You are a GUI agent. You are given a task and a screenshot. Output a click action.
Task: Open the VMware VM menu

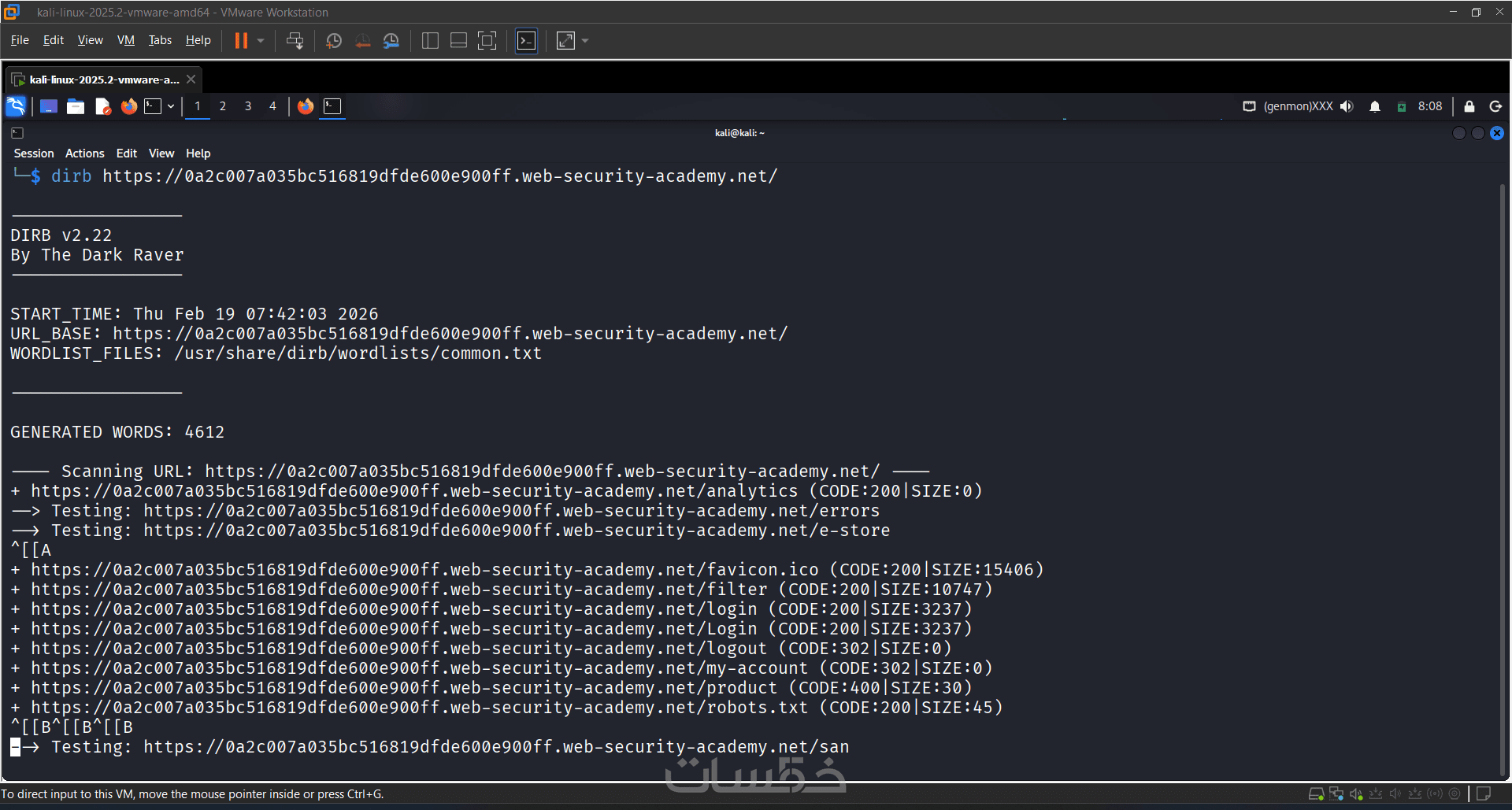click(x=126, y=40)
